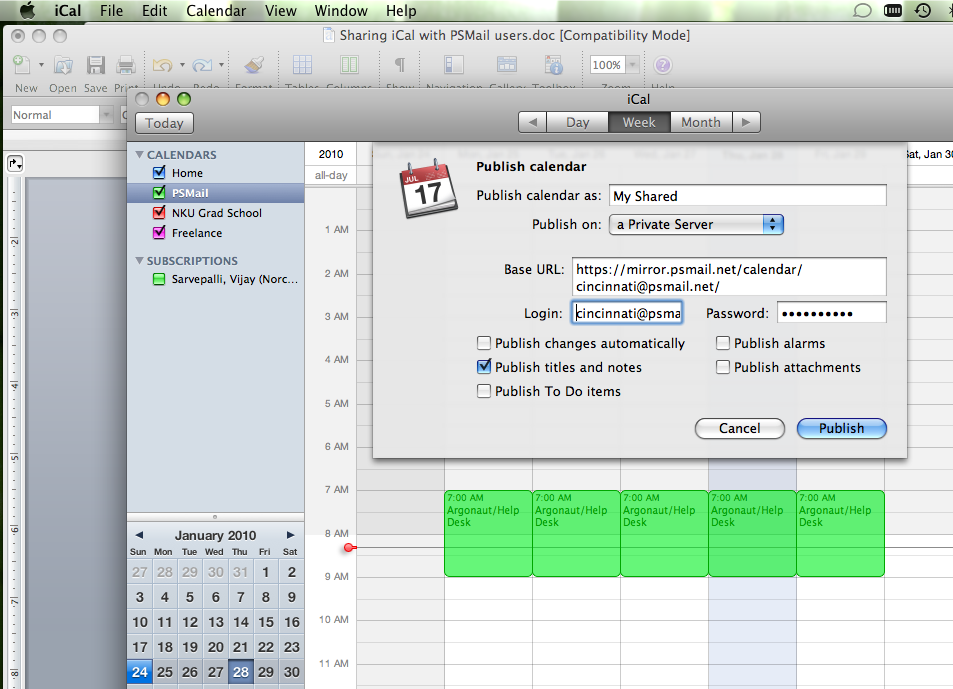Go to previous week in iCal

pos(532,122)
